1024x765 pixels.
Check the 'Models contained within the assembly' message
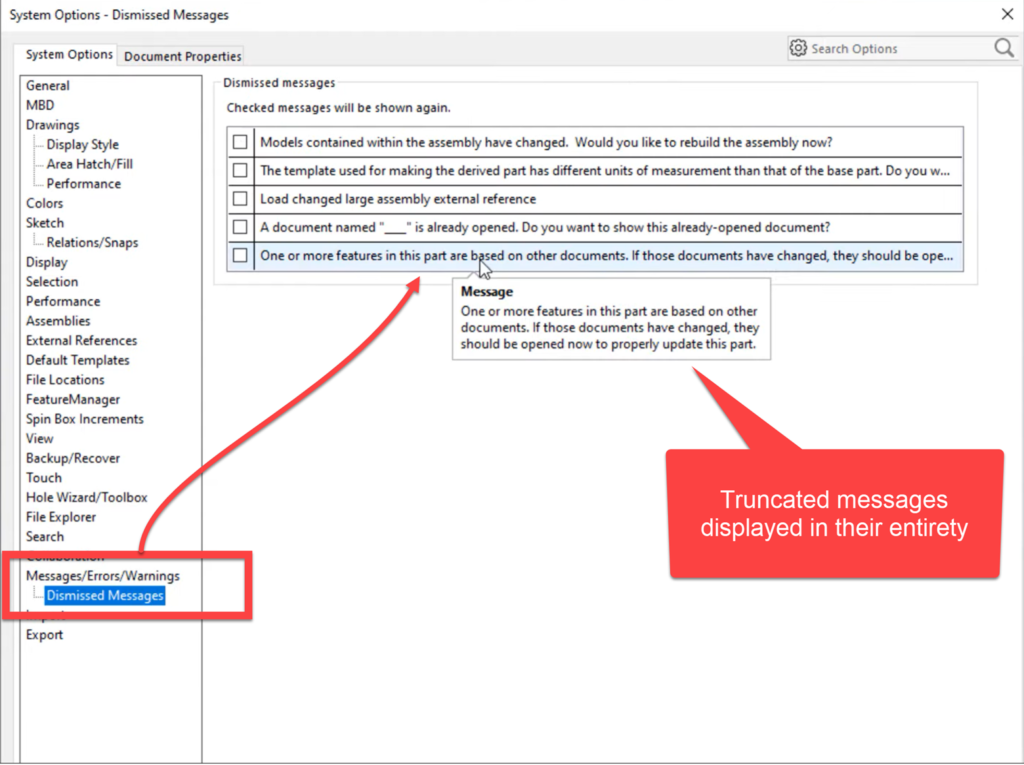click(x=240, y=142)
